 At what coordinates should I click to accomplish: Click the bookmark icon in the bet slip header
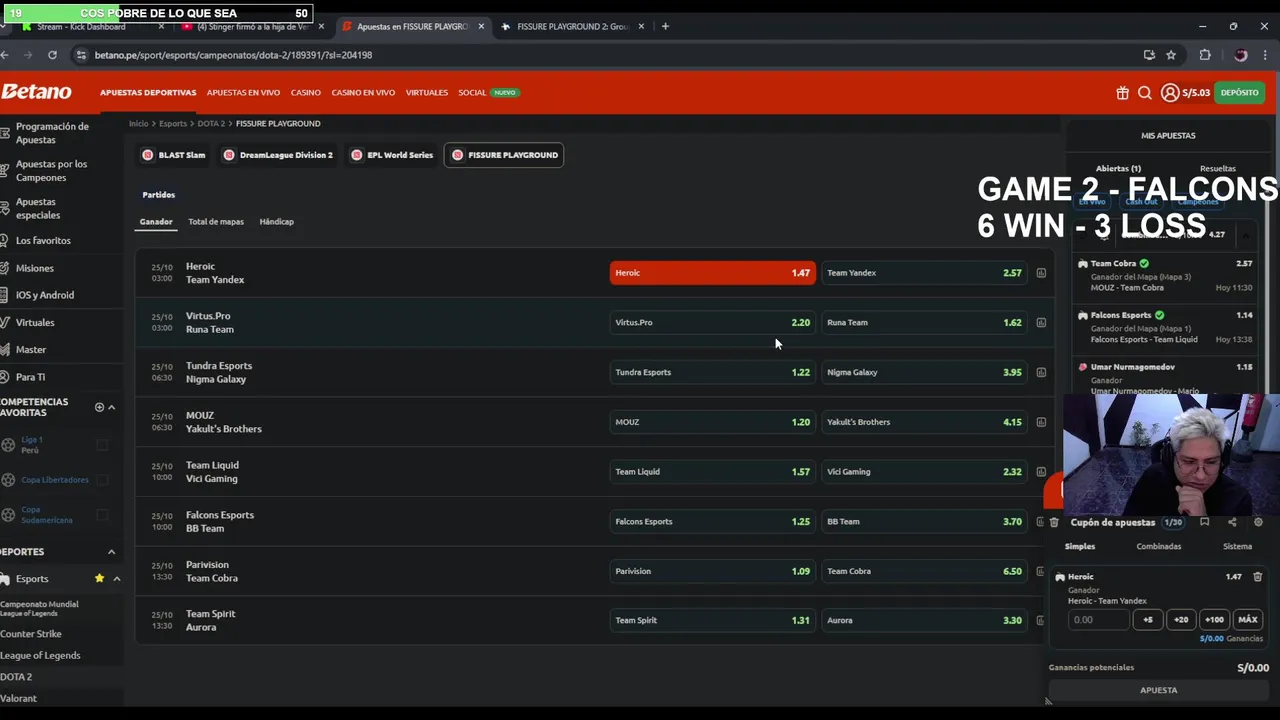click(x=1204, y=522)
